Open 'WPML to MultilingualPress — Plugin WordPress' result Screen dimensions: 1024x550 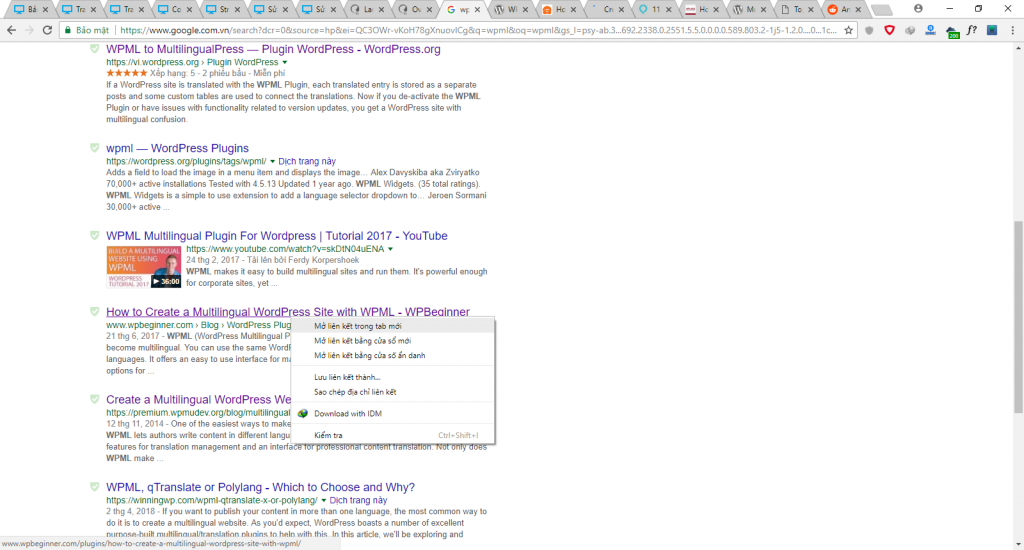pyautogui.click(x=273, y=49)
